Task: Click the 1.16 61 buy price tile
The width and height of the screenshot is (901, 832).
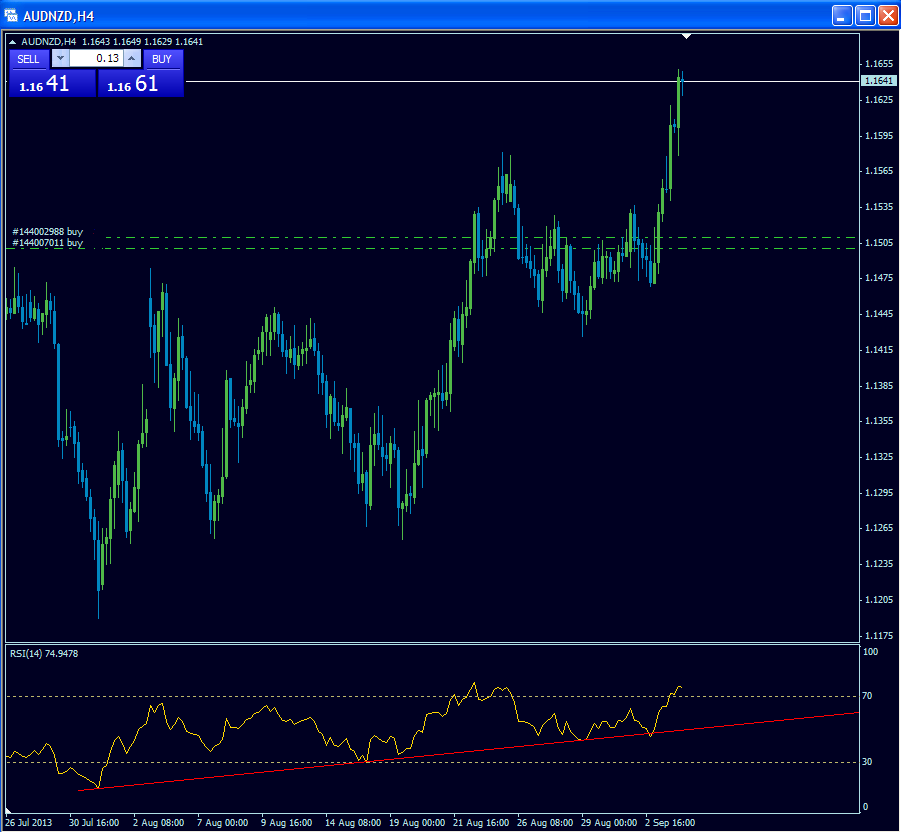Action: coord(140,84)
